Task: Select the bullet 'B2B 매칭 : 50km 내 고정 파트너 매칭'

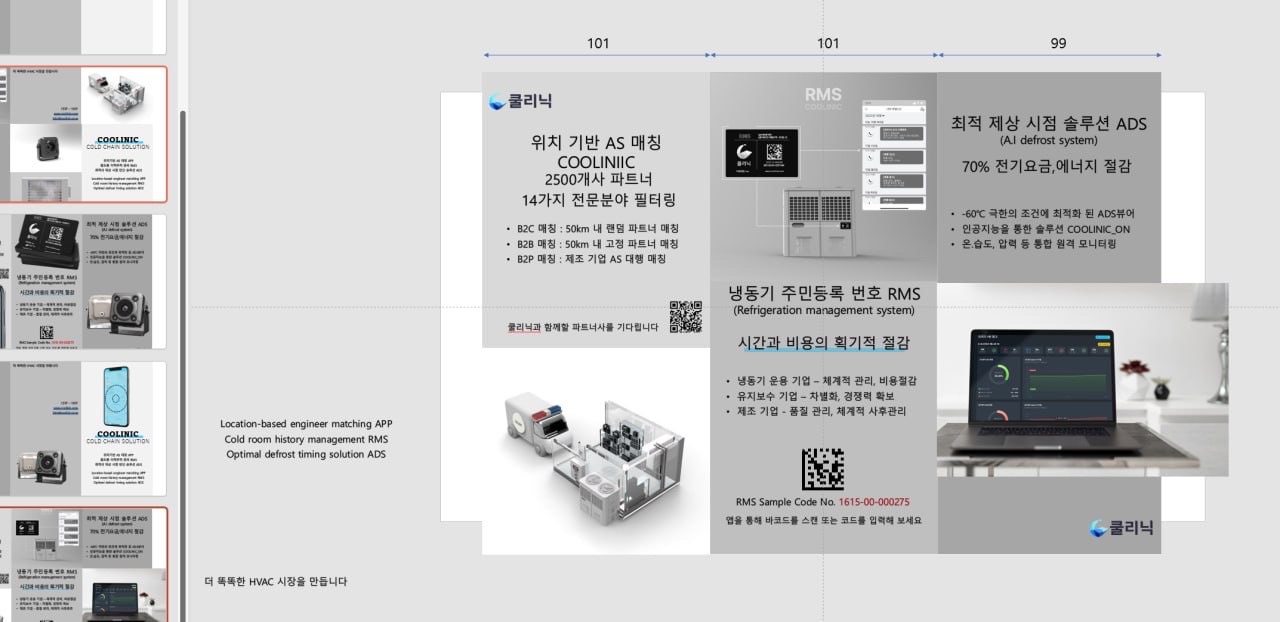Action: coord(592,243)
